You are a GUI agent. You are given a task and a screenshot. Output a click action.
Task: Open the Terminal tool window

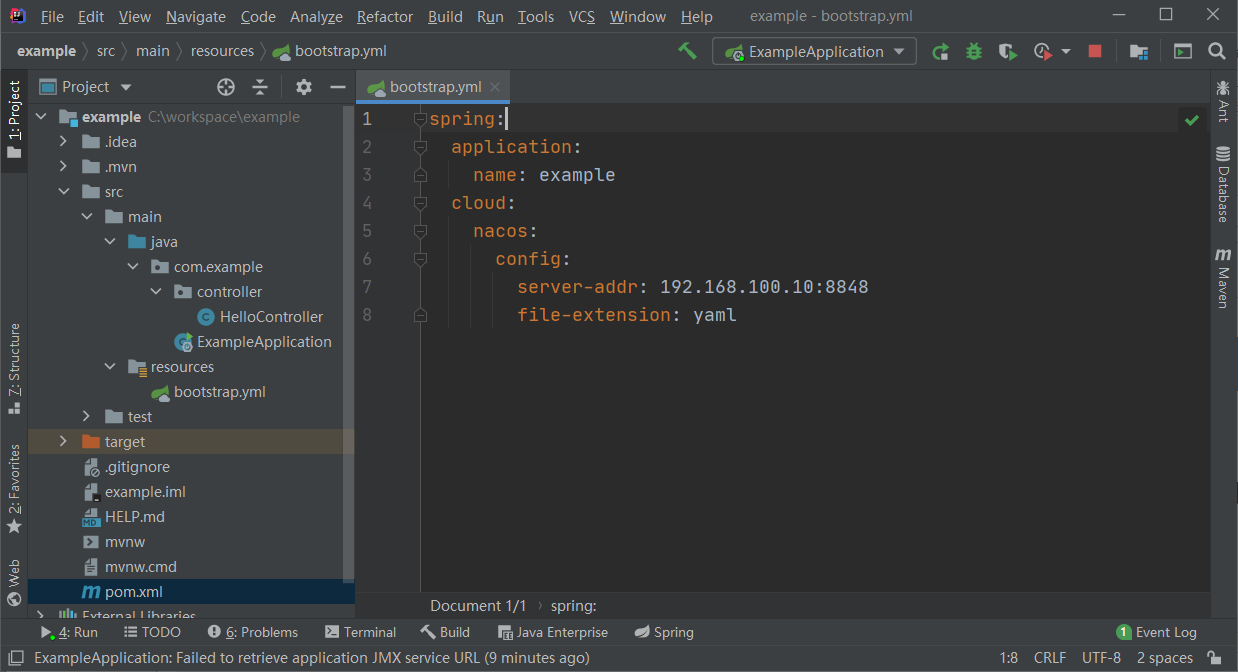361,632
